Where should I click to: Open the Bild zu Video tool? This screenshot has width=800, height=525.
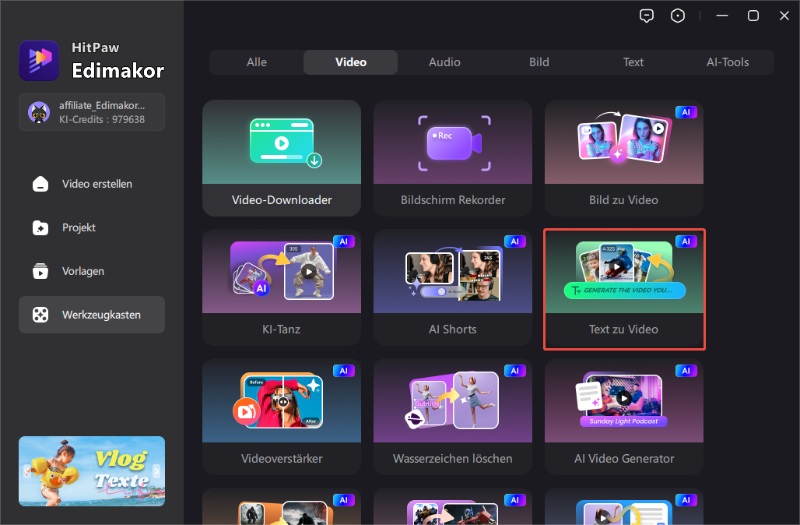624,157
